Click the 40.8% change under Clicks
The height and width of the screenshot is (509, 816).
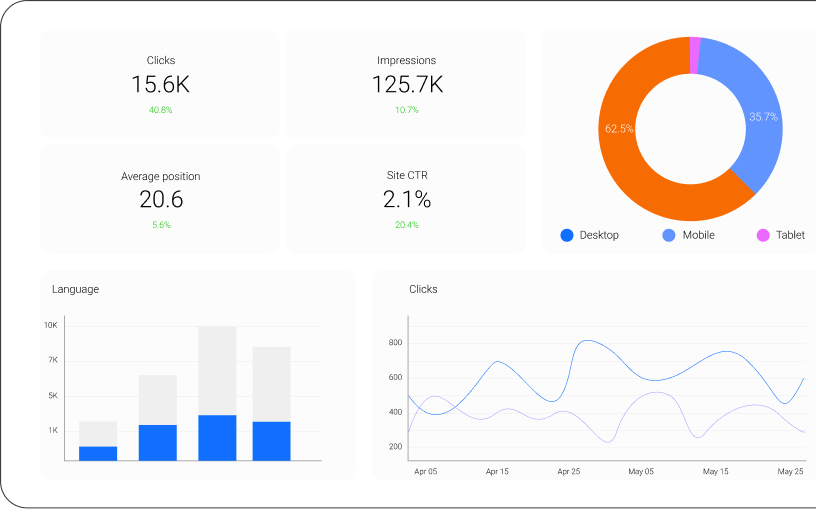(160, 110)
